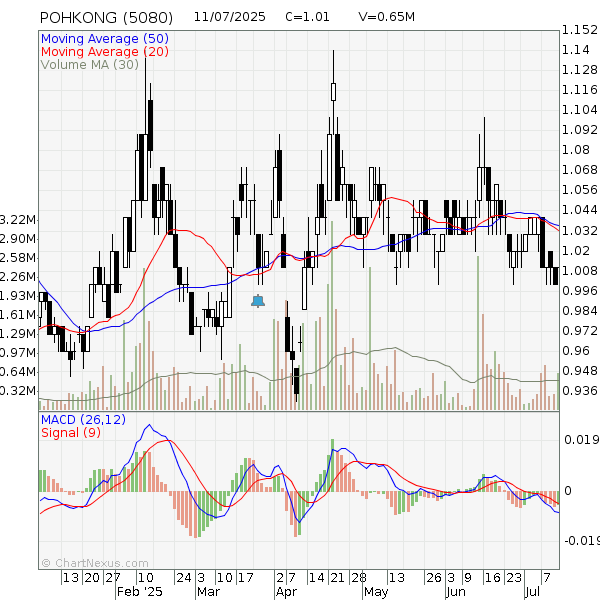Click the 1.08 price axis label
Viewport: 600px width, 600px height.
click(576, 150)
